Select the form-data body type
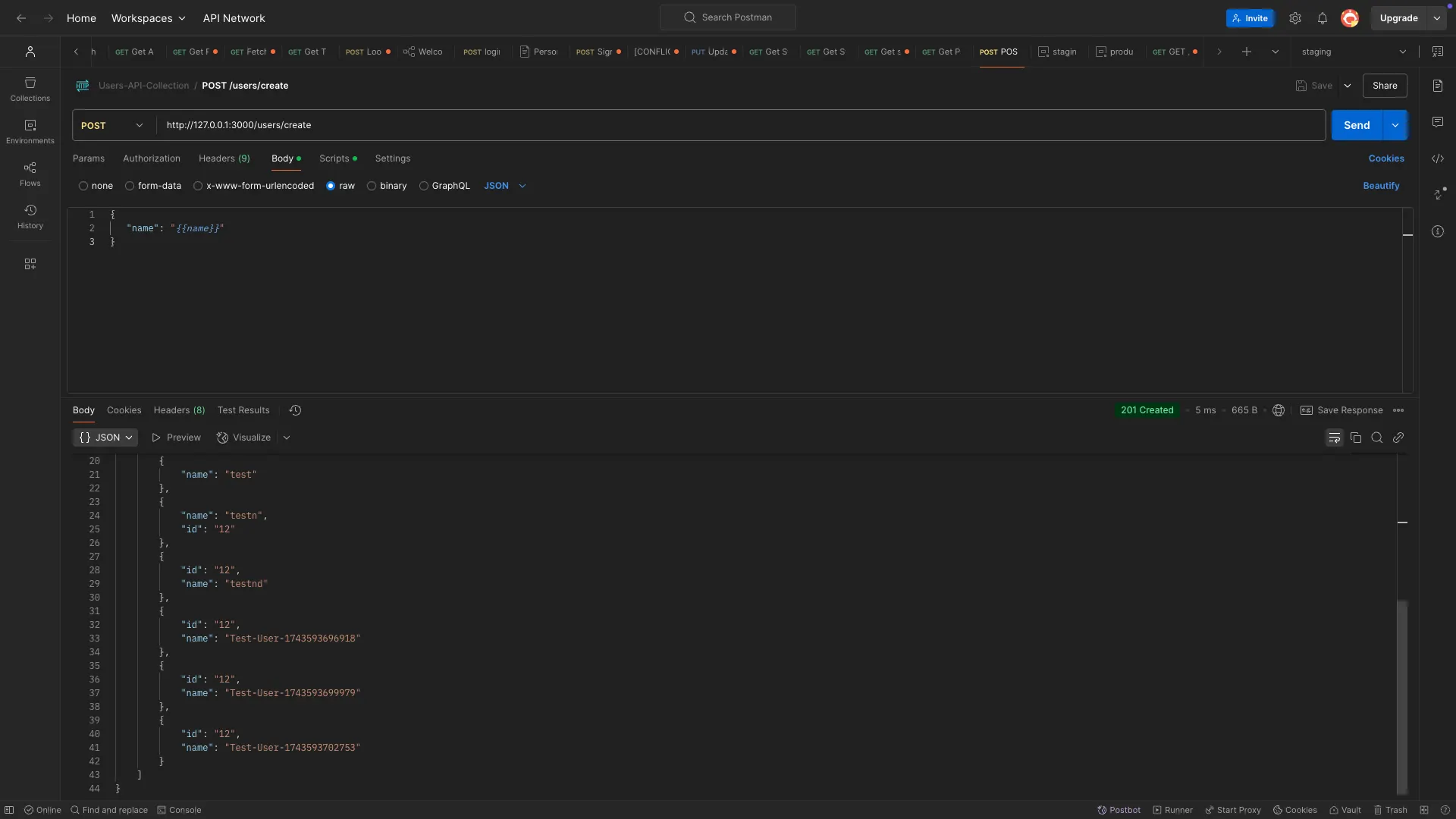Screen dimensions: 1456x819 coord(153,186)
